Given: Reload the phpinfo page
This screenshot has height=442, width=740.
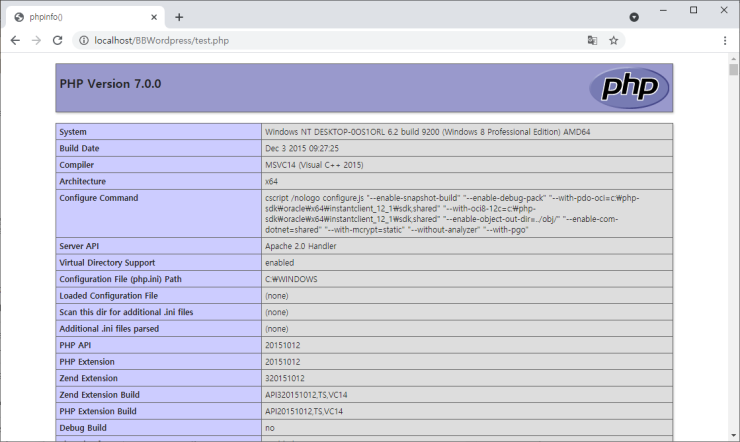Looking at the screenshot, I should pyautogui.click(x=58, y=41).
